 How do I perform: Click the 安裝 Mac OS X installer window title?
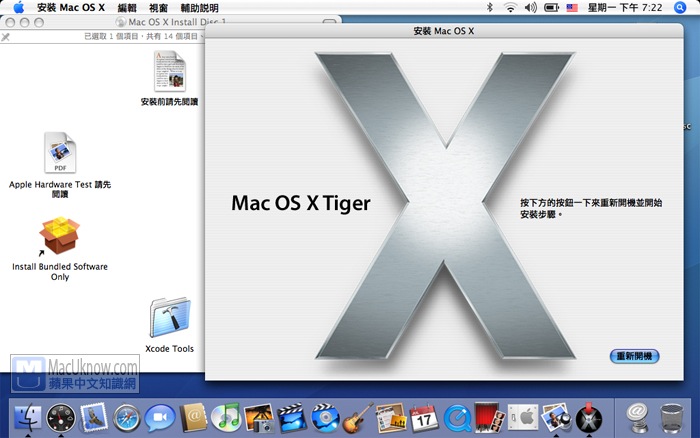pyautogui.click(x=443, y=31)
